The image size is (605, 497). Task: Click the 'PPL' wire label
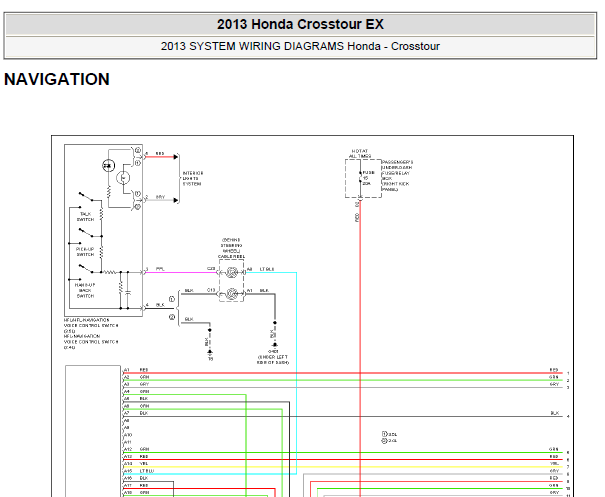(160, 269)
